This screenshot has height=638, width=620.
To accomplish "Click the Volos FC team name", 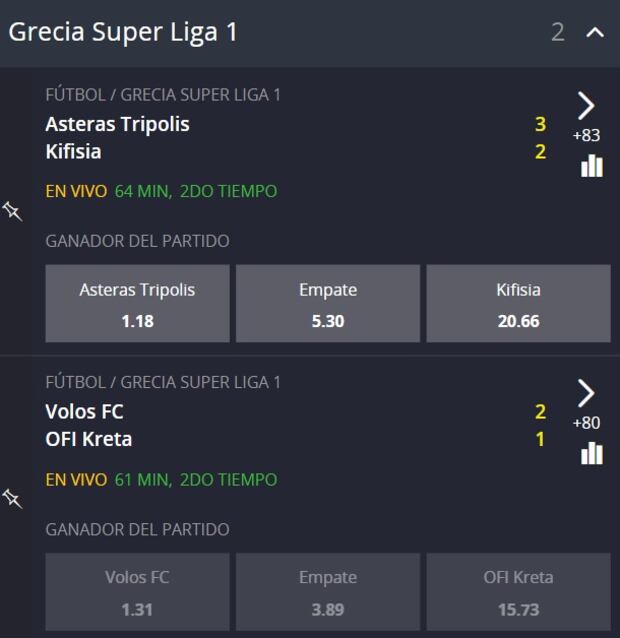I will point(84,411).
